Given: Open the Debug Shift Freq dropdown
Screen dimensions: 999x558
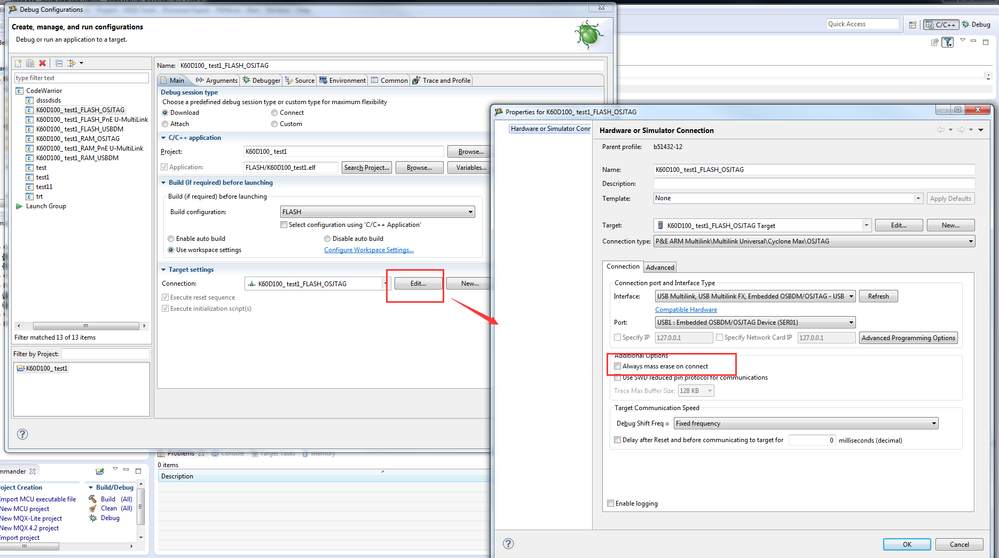Looking at the screenshot, I should pyautogui.click(x=806, y=424).
